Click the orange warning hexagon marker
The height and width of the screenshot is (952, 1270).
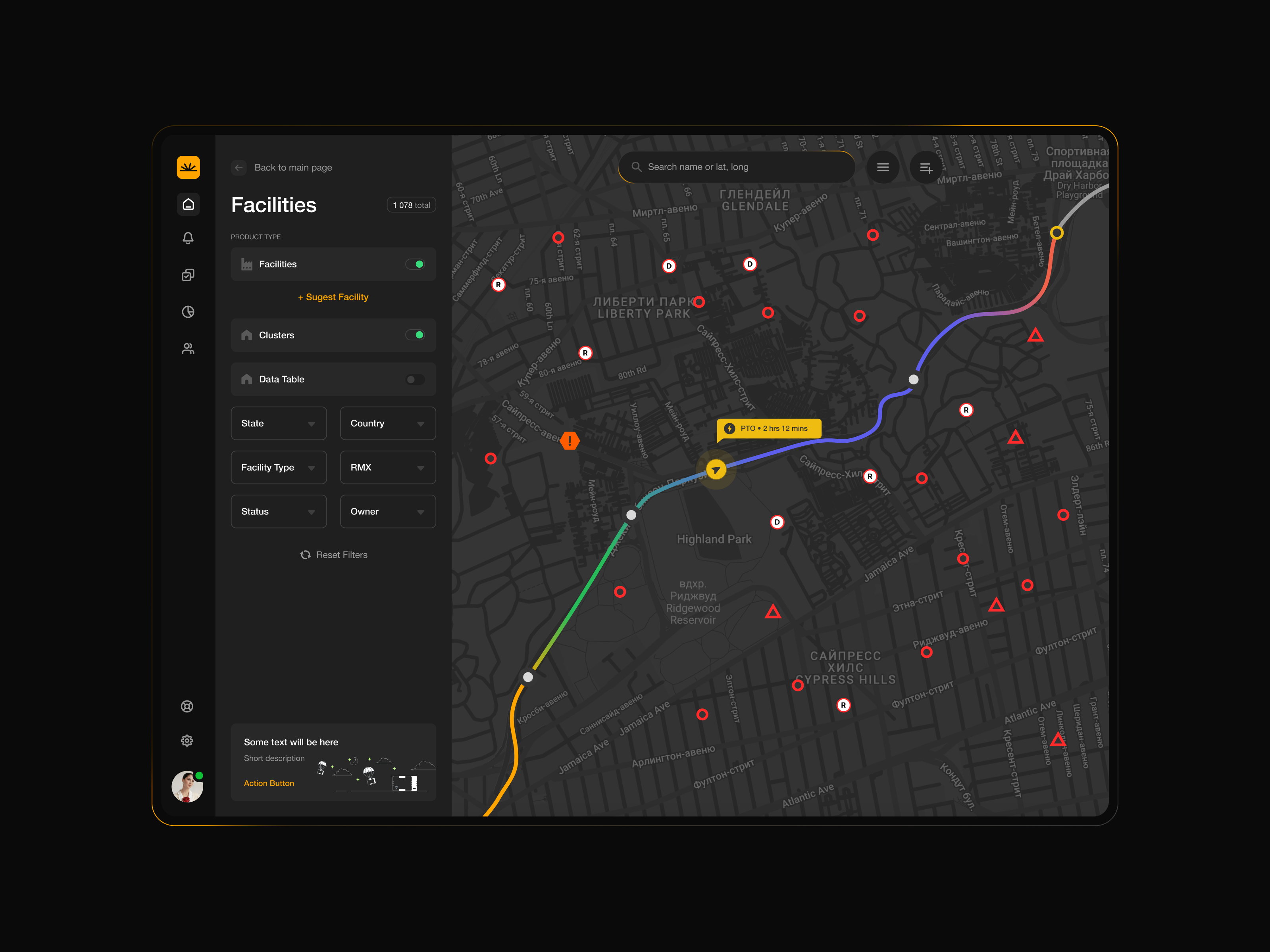570,441
